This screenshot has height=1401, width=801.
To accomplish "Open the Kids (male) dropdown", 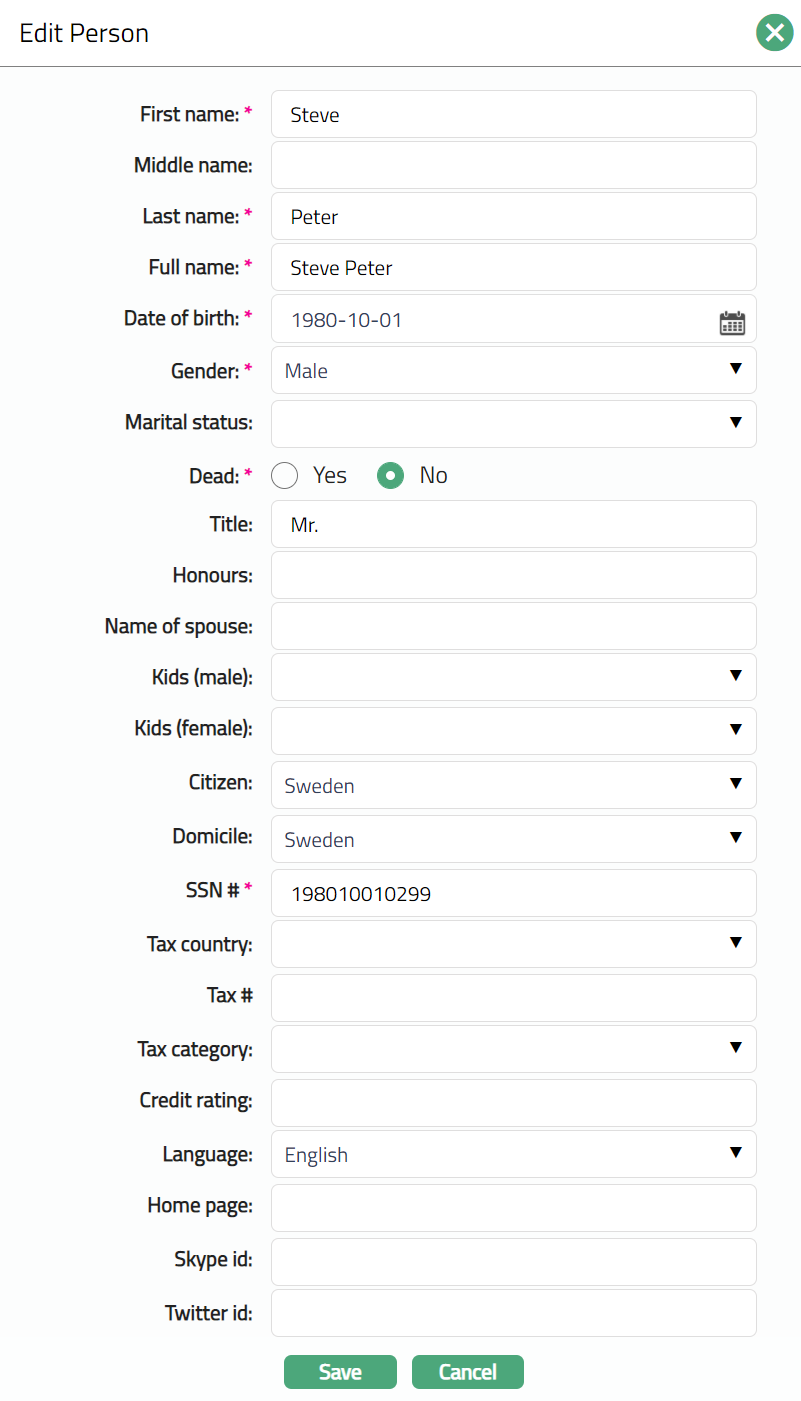I will 513,677.
